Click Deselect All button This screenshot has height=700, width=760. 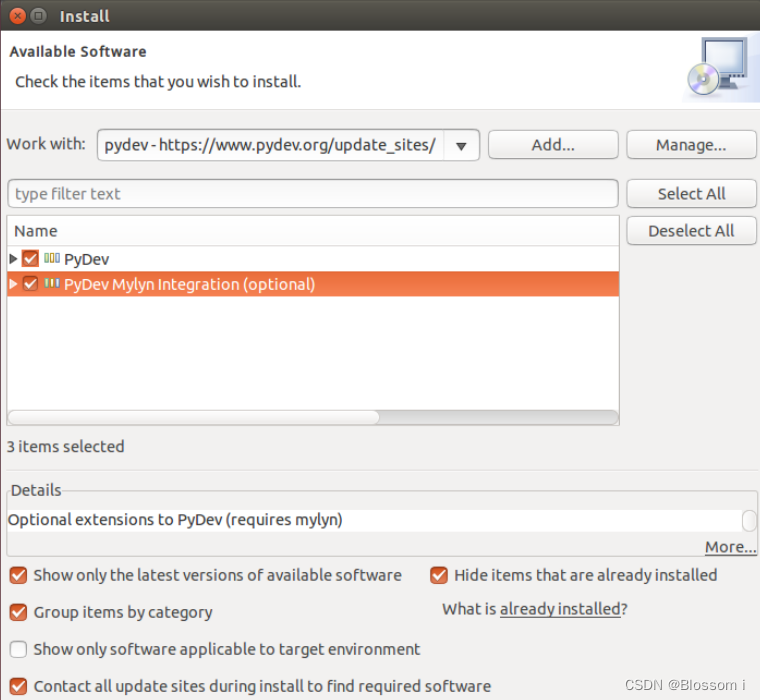[x=691, y=231]
